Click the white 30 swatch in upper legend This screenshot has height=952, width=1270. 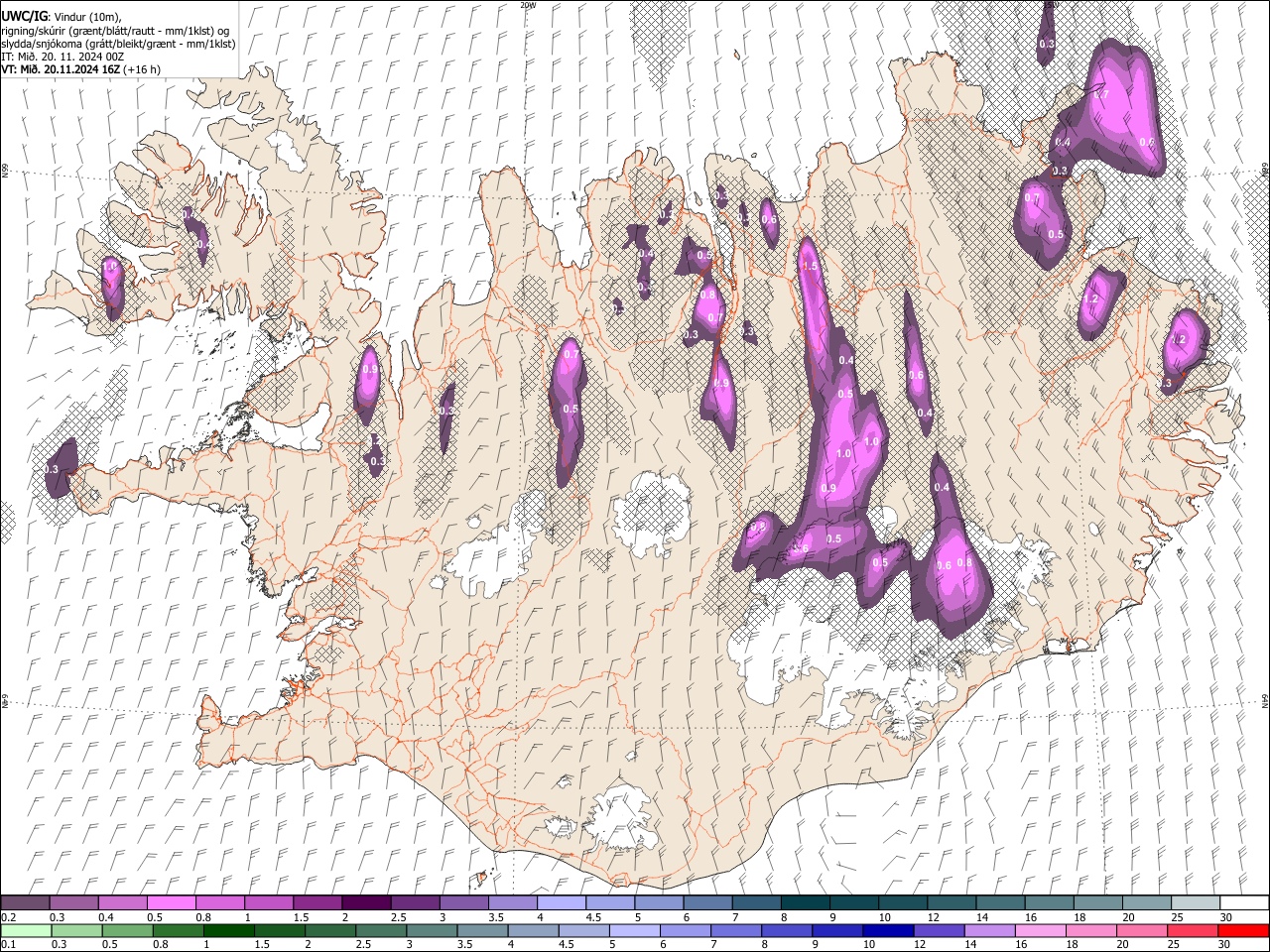click(1244, 902)
